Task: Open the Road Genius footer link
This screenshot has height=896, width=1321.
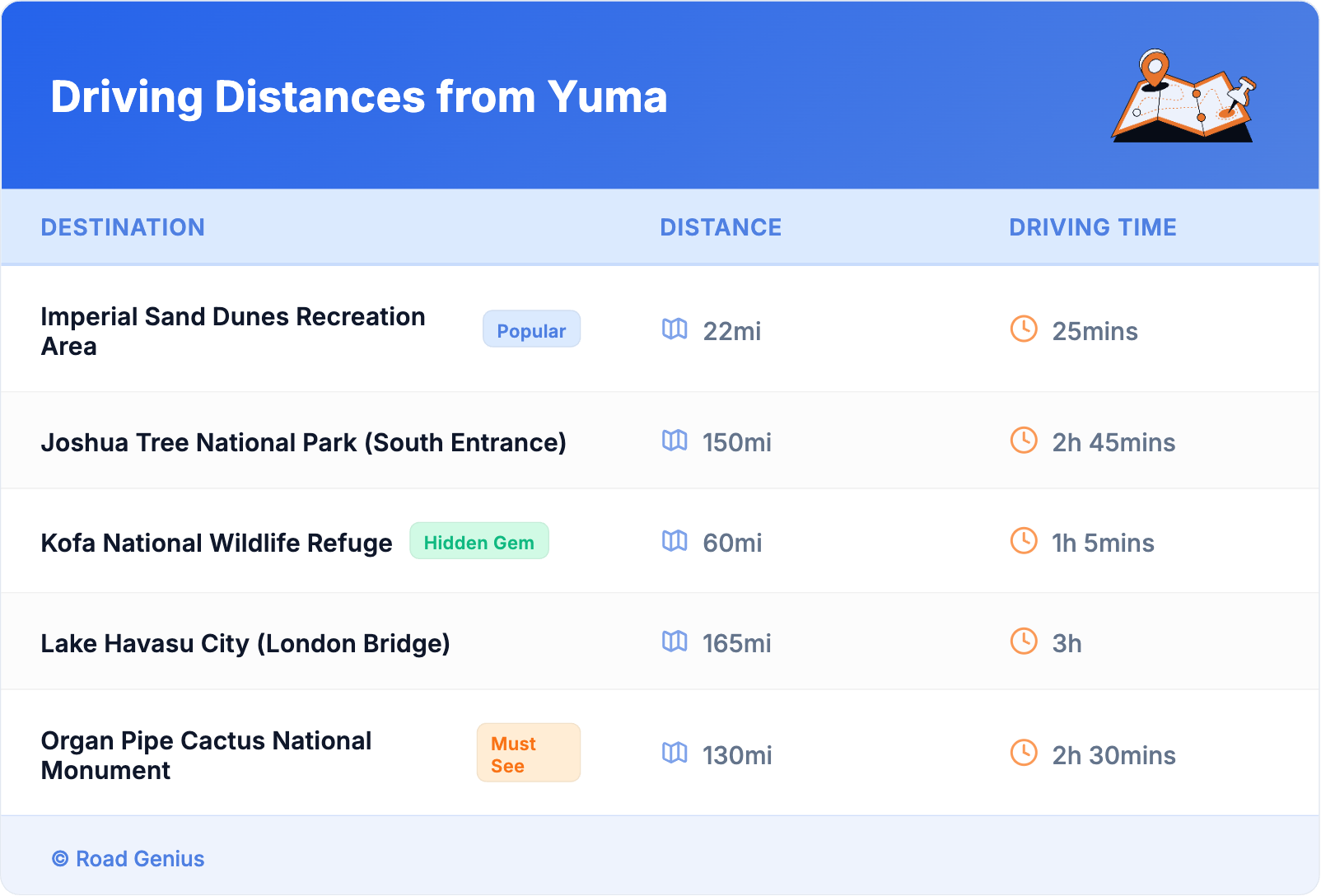Action: click(139, 859)
